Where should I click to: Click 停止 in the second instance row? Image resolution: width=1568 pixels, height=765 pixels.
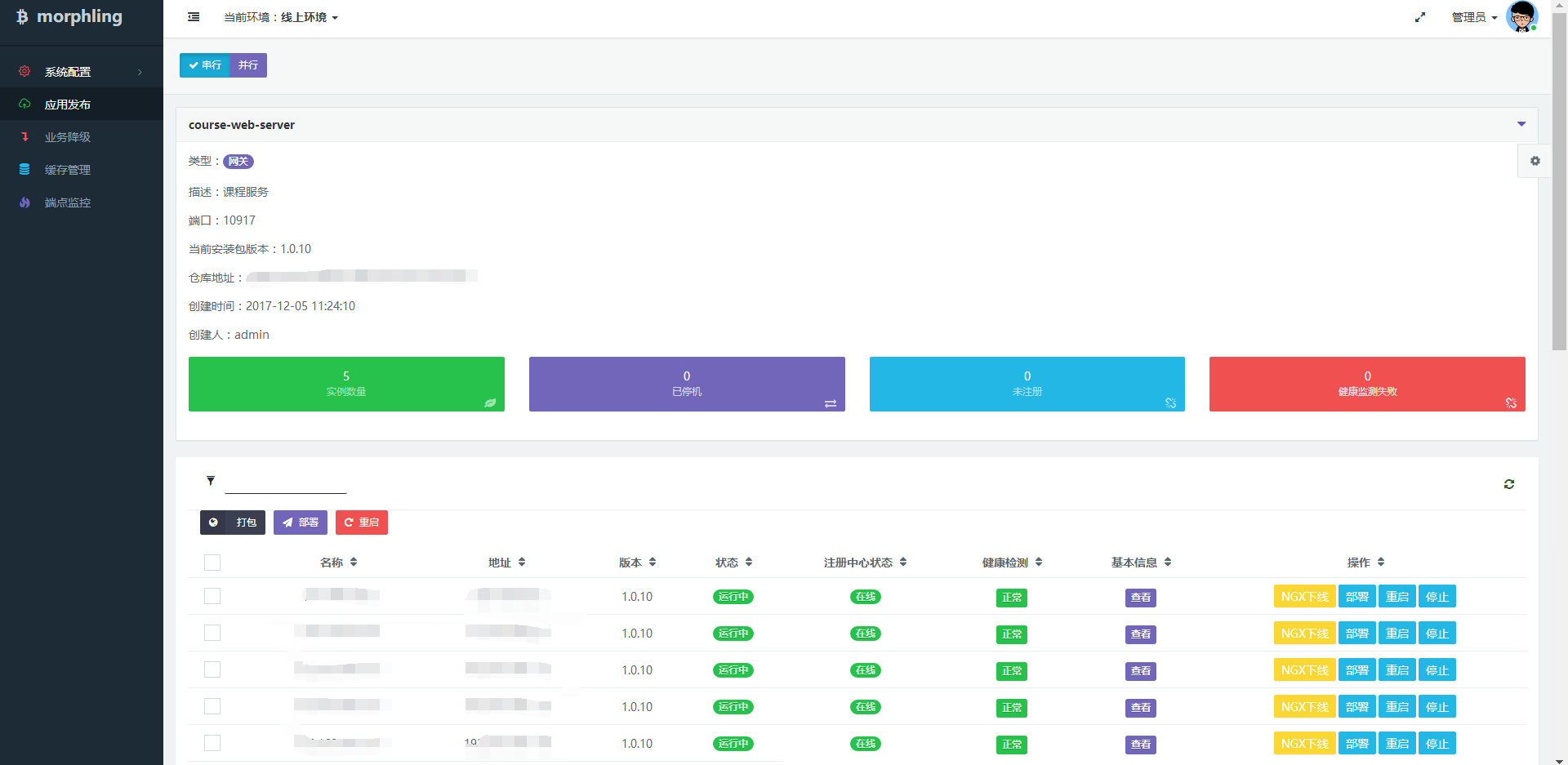click(x=1437, y=634)
